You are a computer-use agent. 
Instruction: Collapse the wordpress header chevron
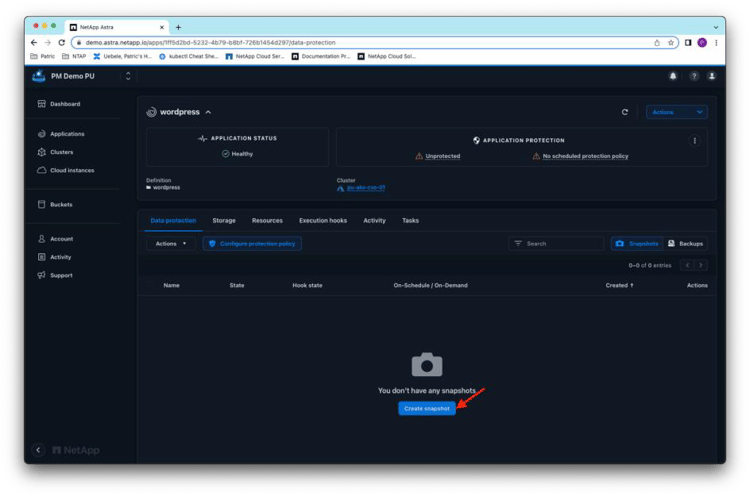[208, 112]
